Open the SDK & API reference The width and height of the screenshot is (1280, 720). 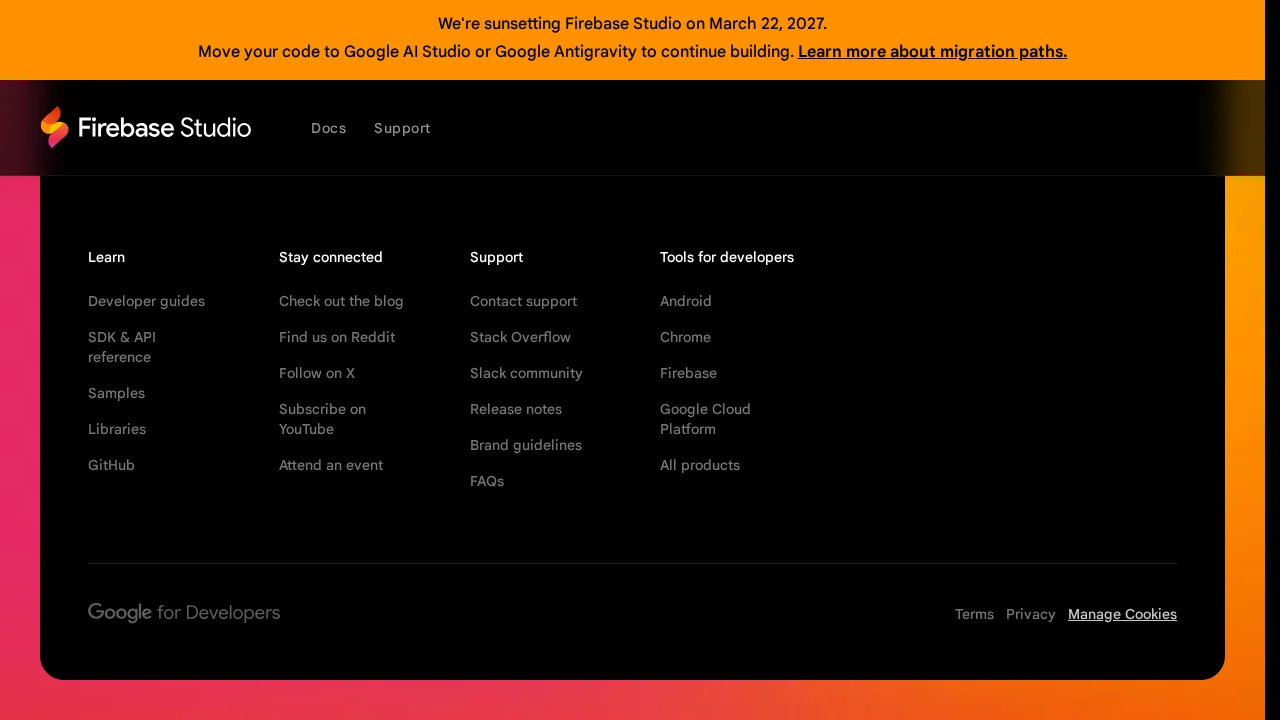click(122, 347)
